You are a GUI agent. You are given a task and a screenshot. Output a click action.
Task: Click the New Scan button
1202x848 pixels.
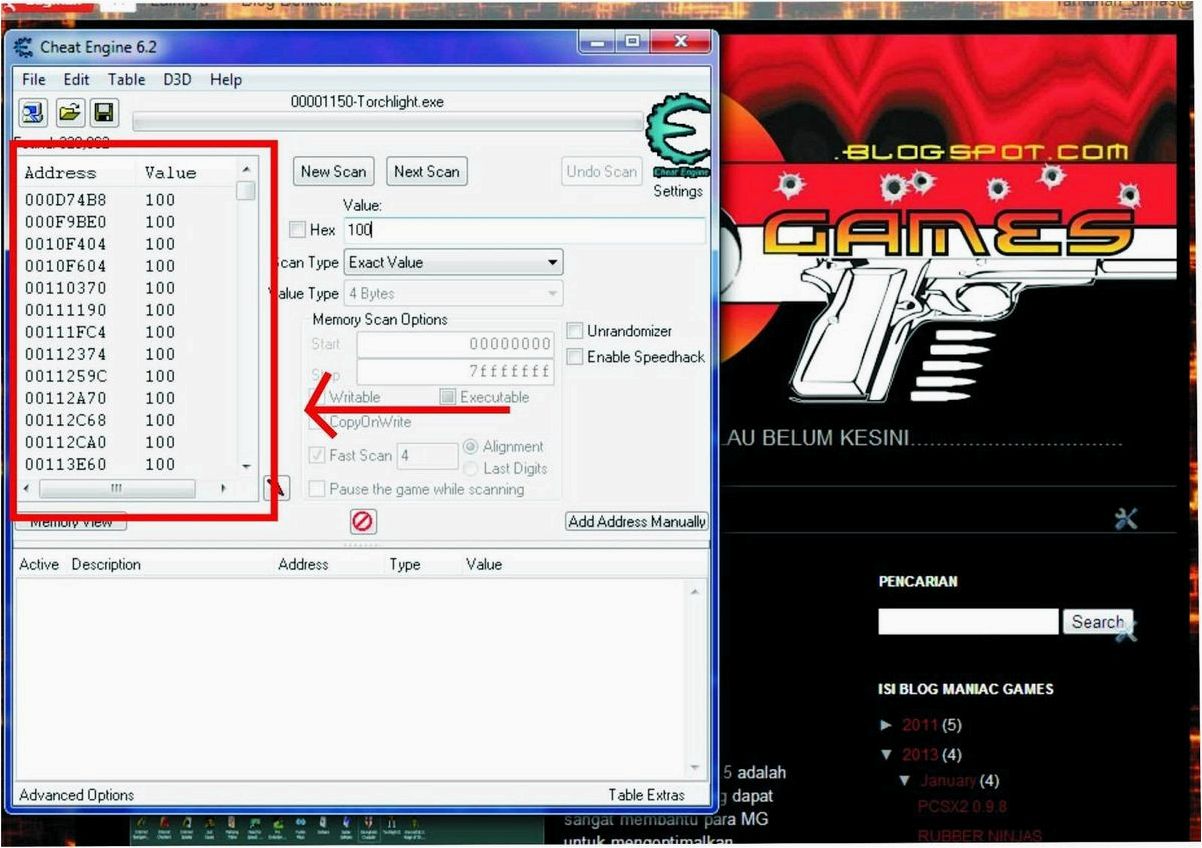(x=334, y=172)
